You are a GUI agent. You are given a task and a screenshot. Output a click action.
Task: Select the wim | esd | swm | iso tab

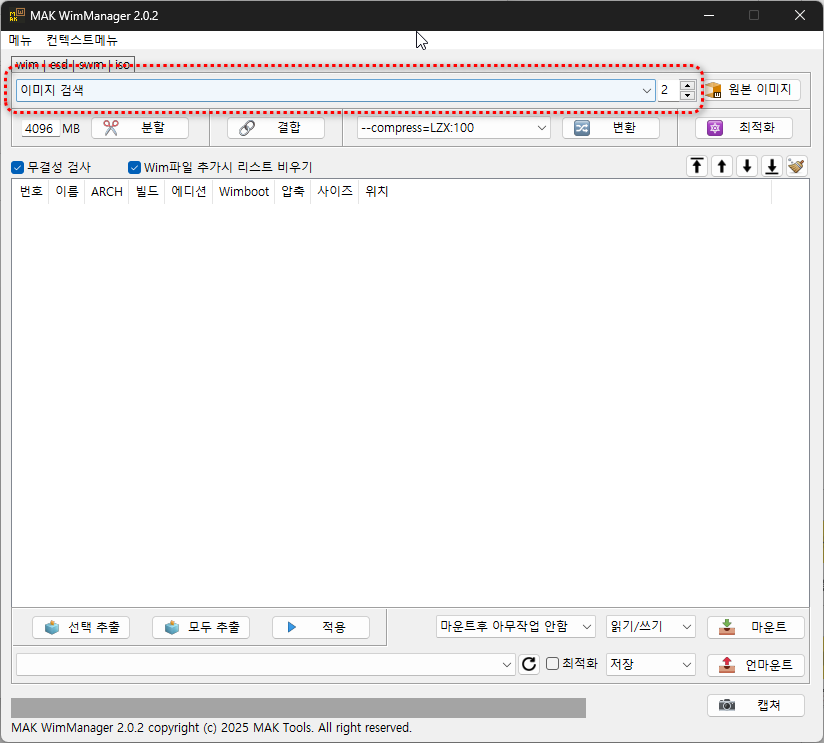tap(73, 64)
